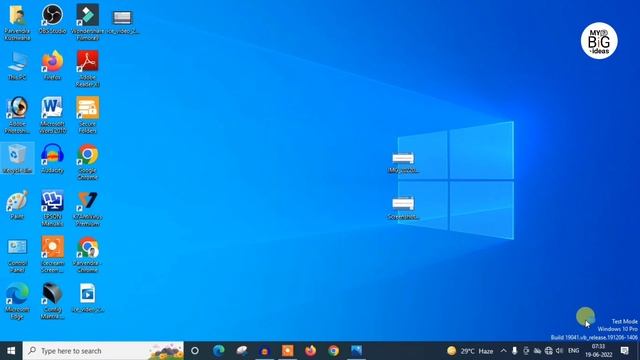Open the Windows Start menu
640x360 pixels.
(x=11, y=351)
